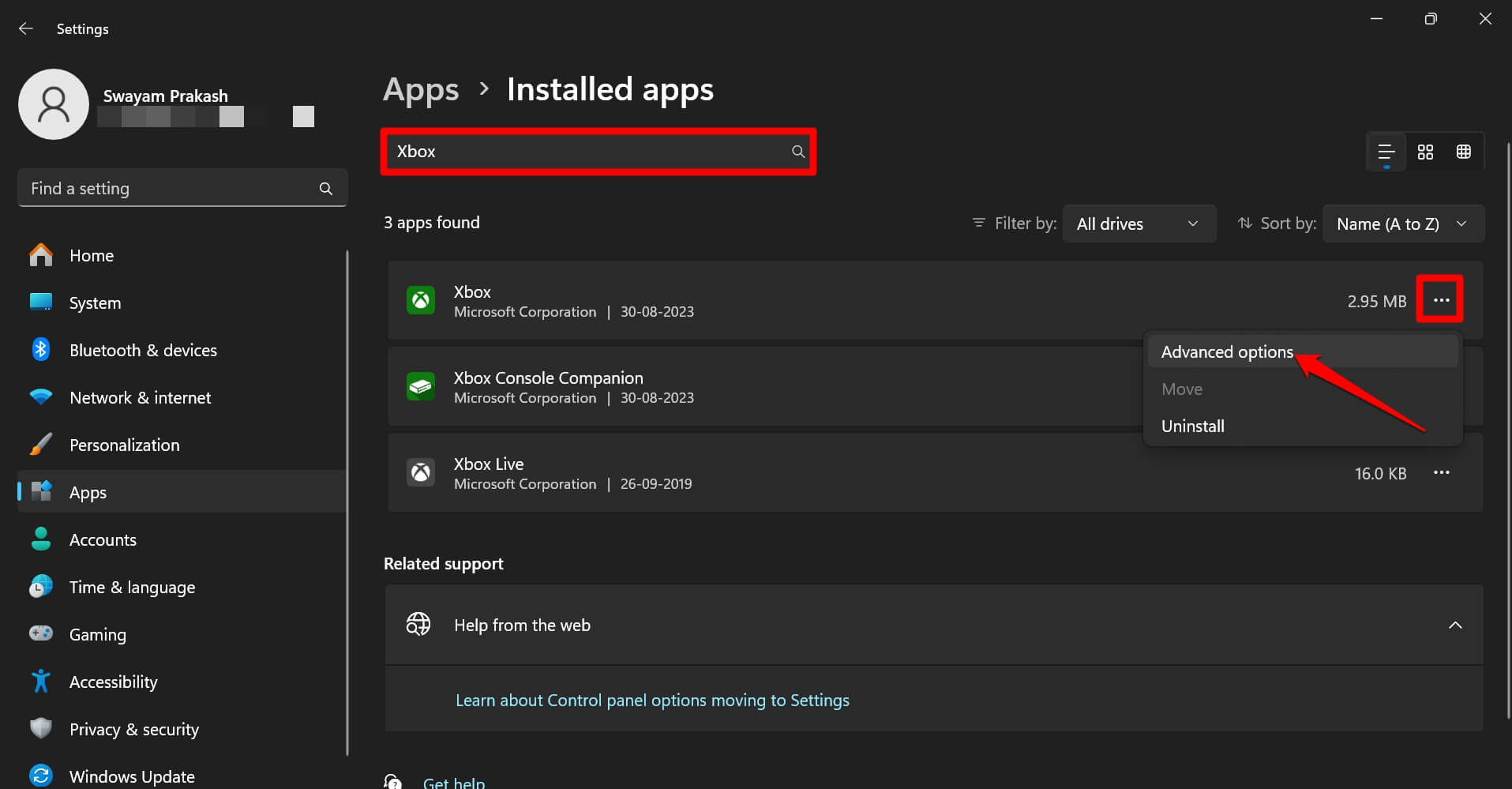Select Uninstall from the context menu

tap(1192, 426)
